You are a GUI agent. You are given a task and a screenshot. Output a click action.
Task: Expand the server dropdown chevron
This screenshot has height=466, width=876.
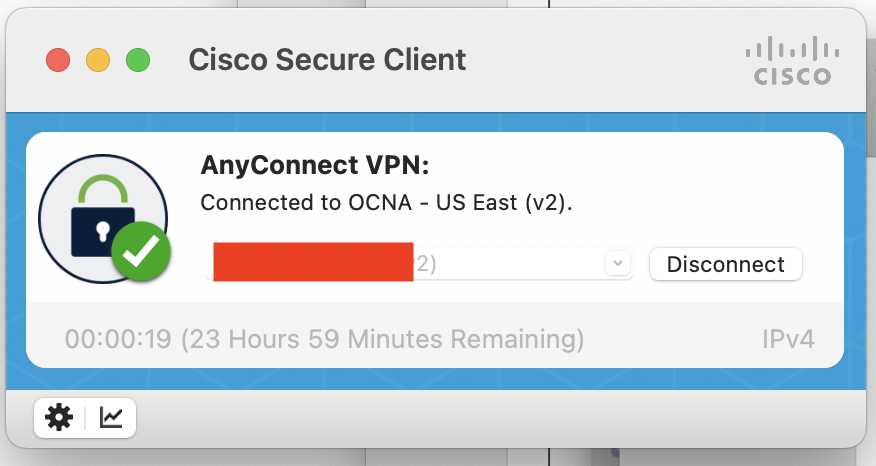tap(618, 263)
